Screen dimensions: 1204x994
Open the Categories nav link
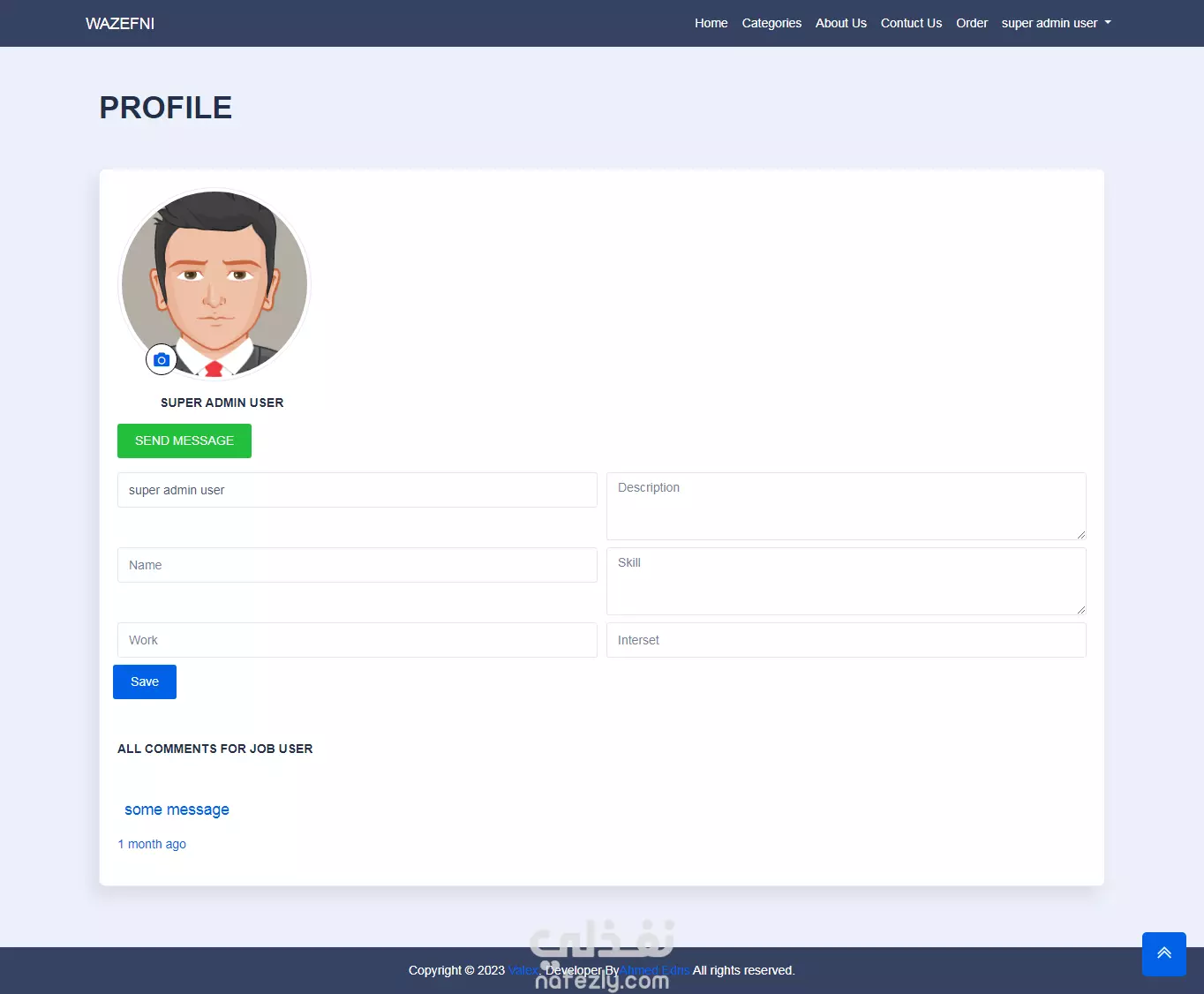point(771,23)
